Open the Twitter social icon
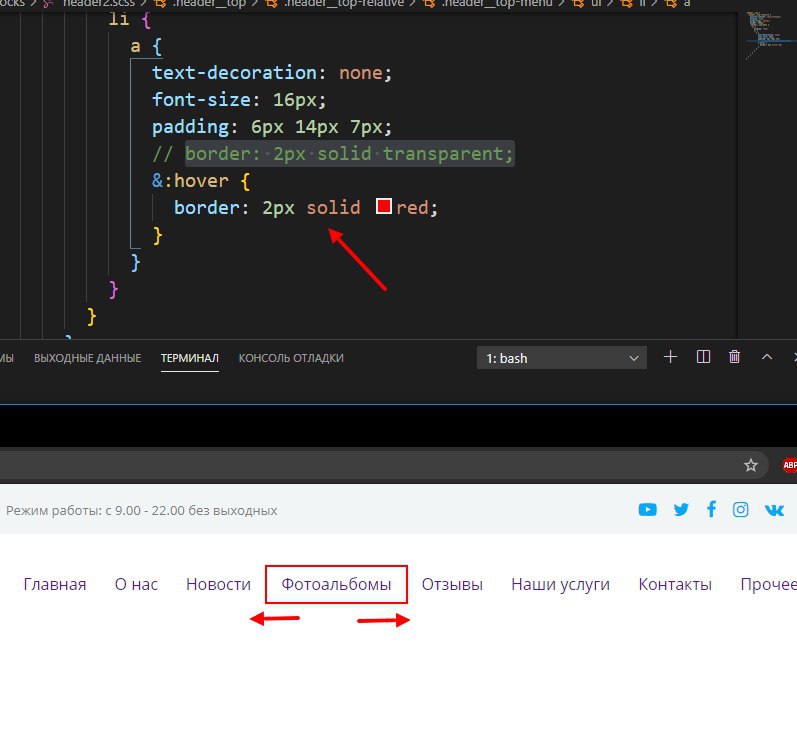The width and height of the screenshot is (797, 749). pyautogui.click(x=681, y=509)
